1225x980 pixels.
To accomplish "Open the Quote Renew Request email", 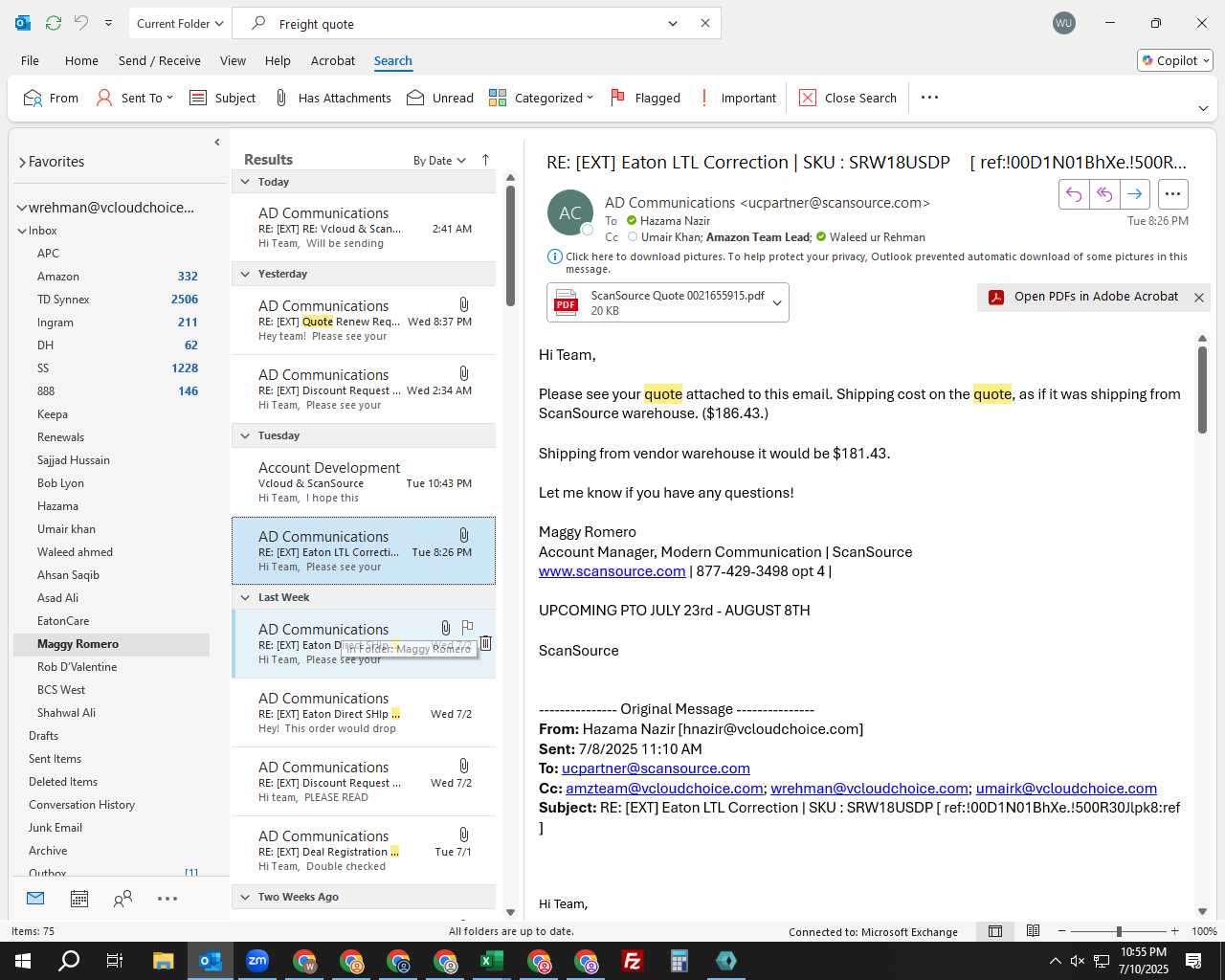I will 364,321.
